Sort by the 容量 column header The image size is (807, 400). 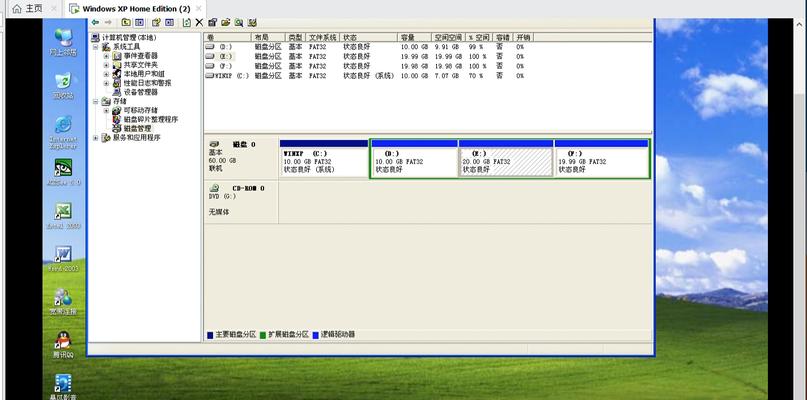(x=414, y=38)
